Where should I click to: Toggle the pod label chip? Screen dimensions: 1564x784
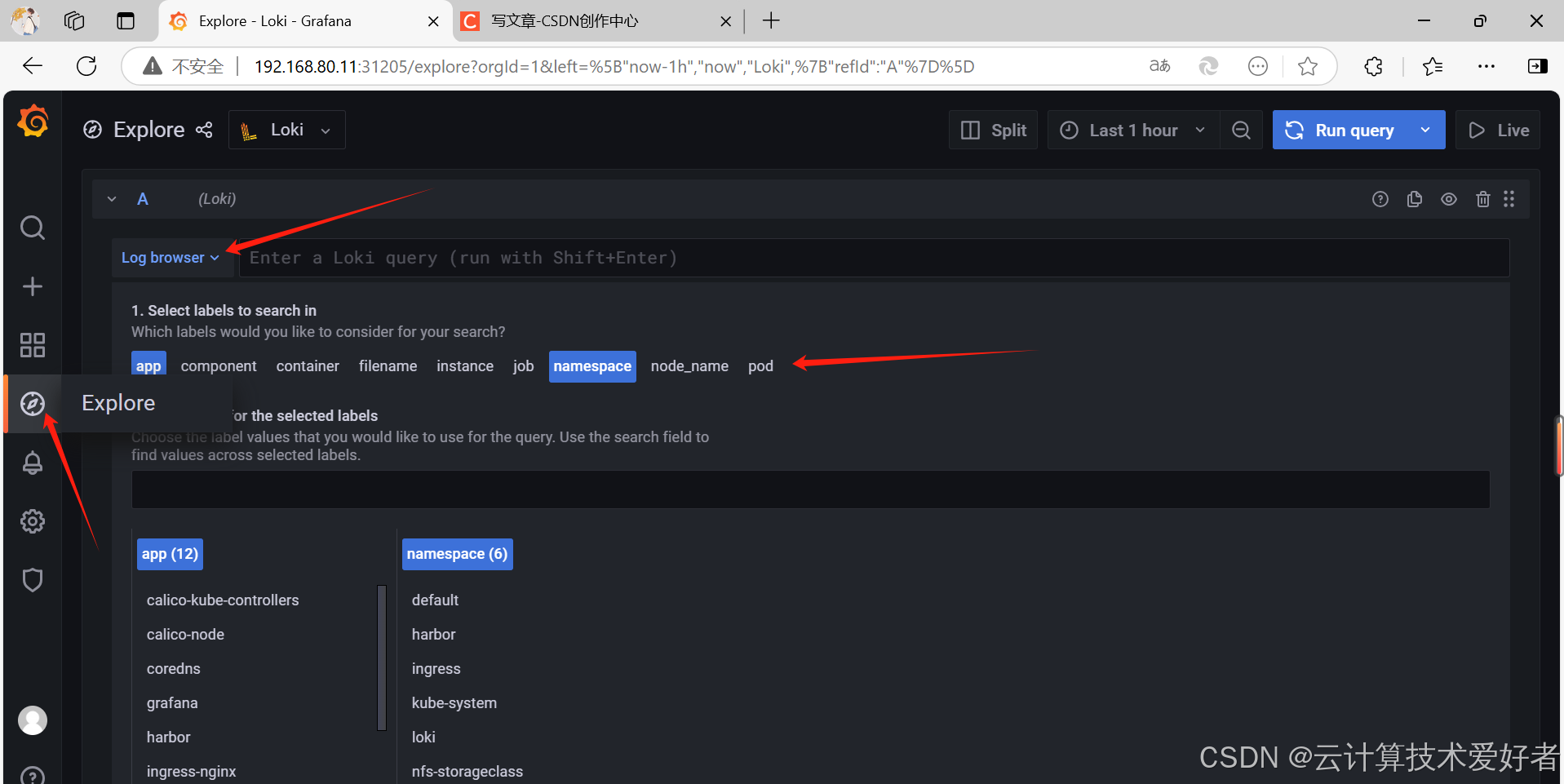(760, 366)
